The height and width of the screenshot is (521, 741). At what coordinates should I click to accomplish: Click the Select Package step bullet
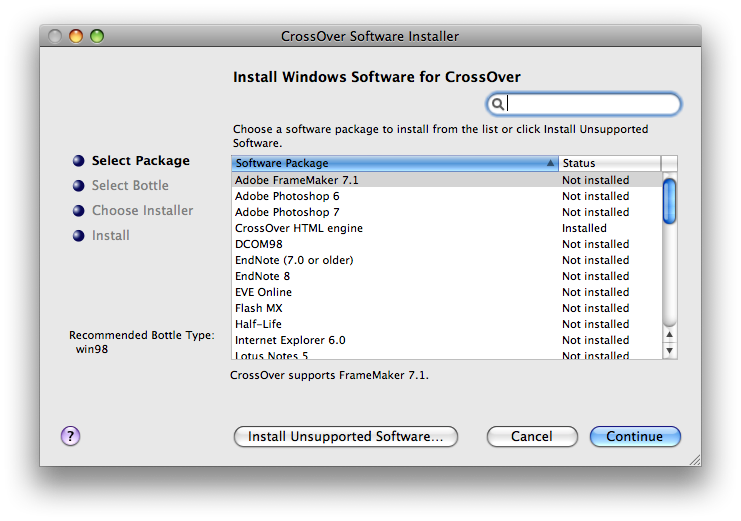pos(78,161)
